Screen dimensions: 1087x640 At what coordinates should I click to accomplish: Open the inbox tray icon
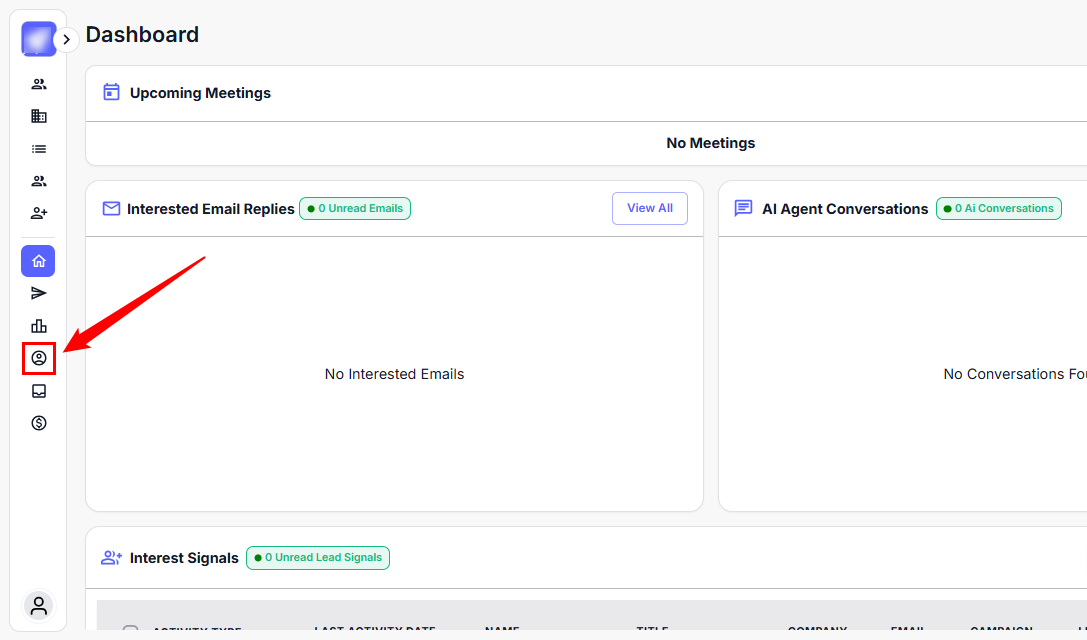39,391
